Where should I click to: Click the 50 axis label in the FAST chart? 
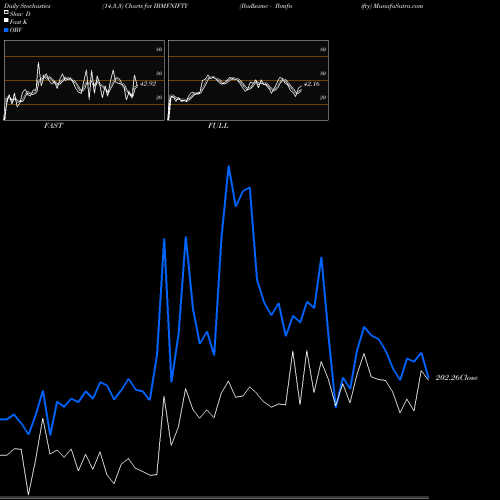pyautogui.click(x=159, y=73)
